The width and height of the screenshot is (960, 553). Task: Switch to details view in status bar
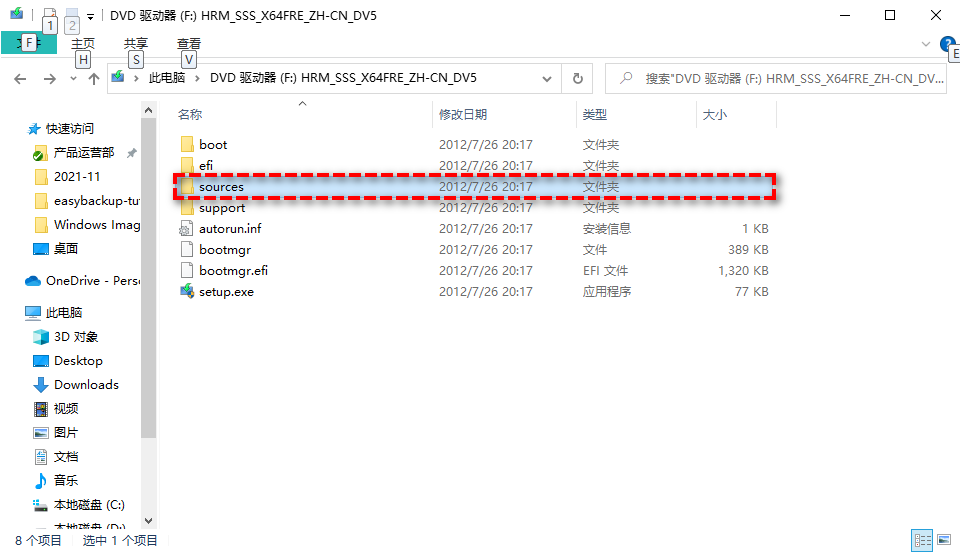[x=922, y=541]
